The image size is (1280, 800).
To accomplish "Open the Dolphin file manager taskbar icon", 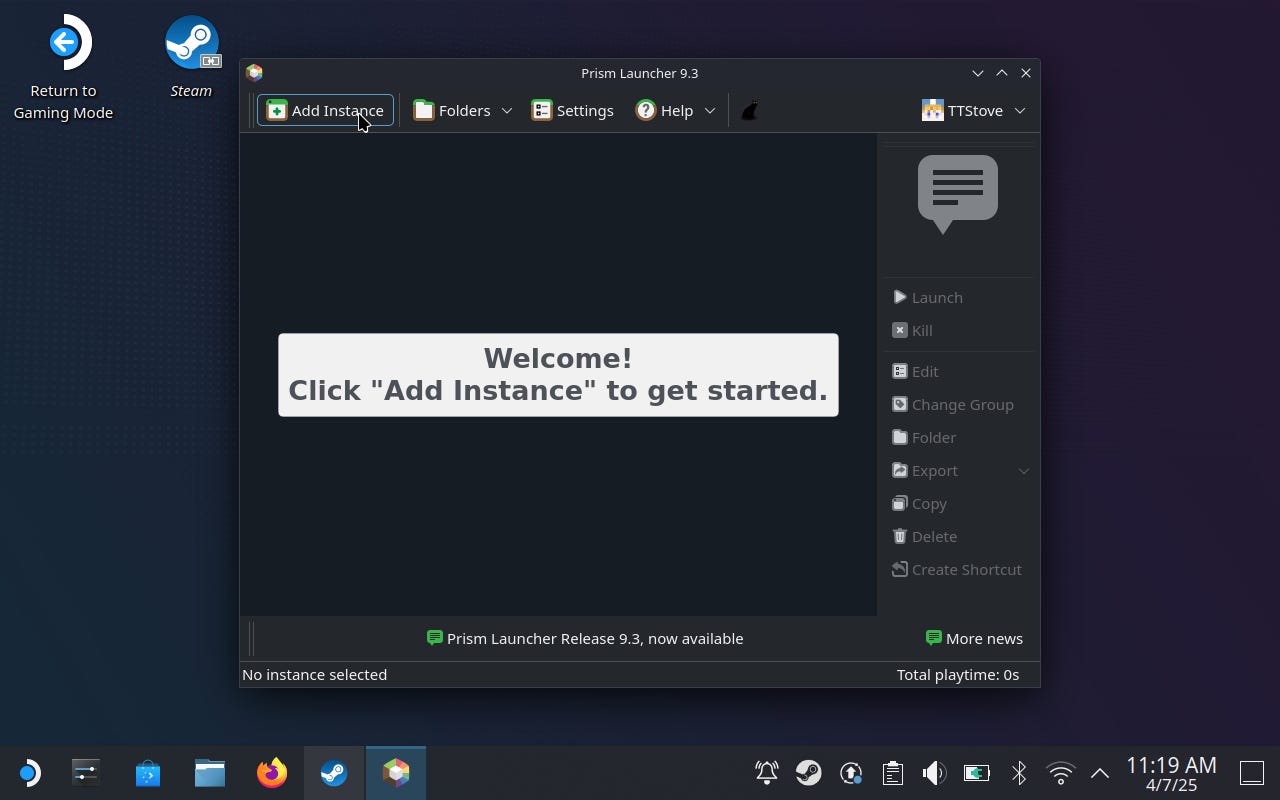I will click(210, 773).
